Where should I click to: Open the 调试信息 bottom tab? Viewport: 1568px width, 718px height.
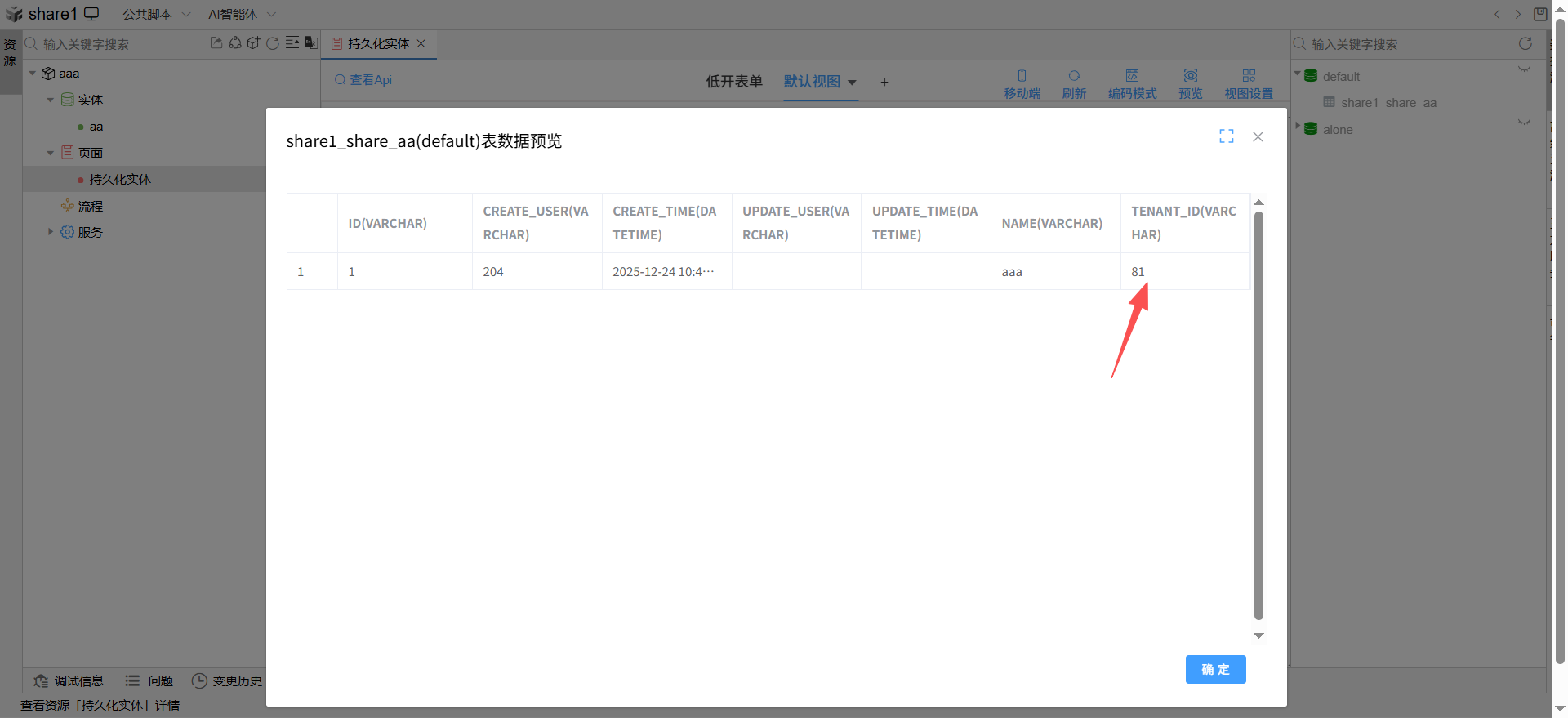pos(69,680)
